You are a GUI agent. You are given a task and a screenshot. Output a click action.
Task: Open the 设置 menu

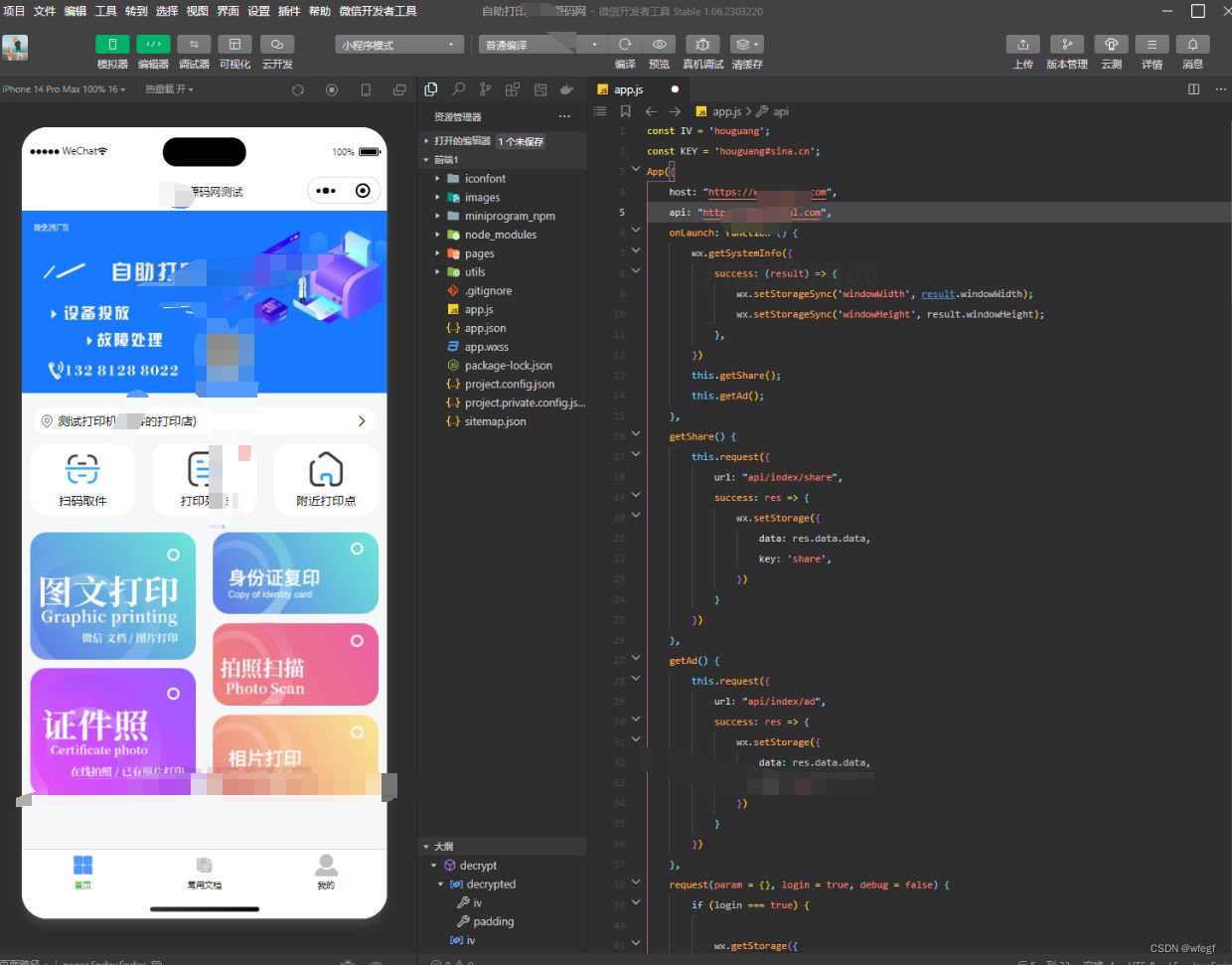click(258, 11)
